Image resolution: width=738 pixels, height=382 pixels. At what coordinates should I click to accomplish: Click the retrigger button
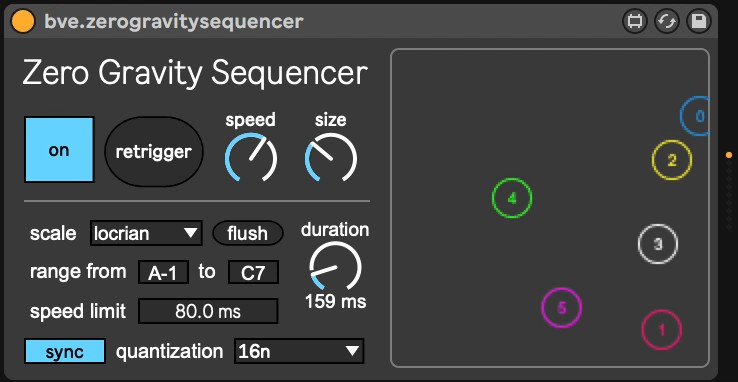coord(154,151)
